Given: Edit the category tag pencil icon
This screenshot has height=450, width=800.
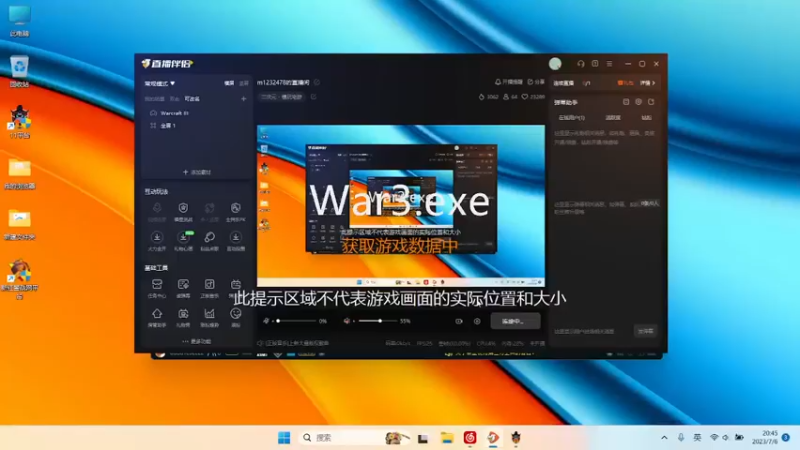Looking at the screenshot, I should (x=313, y=96).
